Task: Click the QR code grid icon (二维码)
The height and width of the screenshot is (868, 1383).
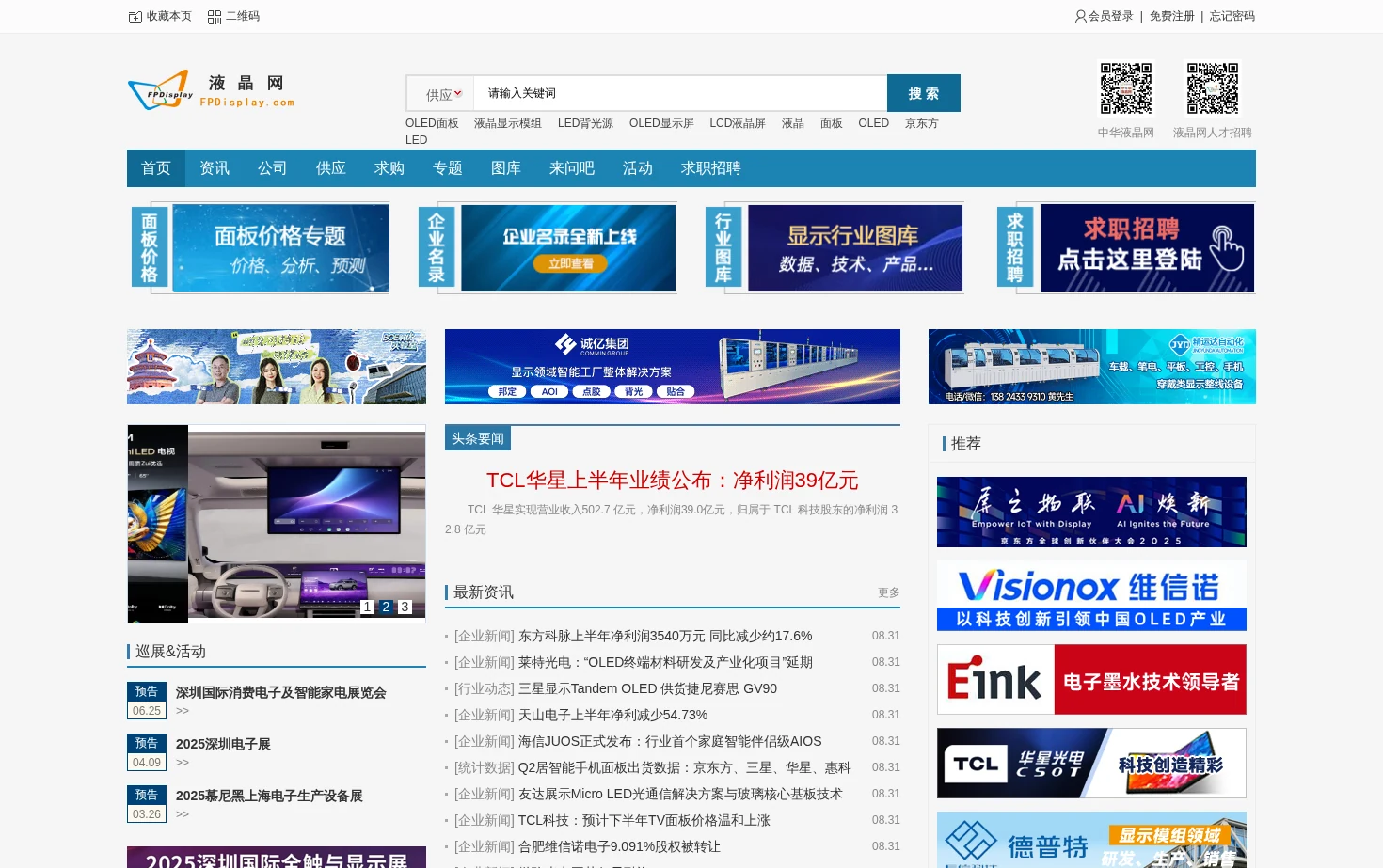Action: (x=215, y=17)
